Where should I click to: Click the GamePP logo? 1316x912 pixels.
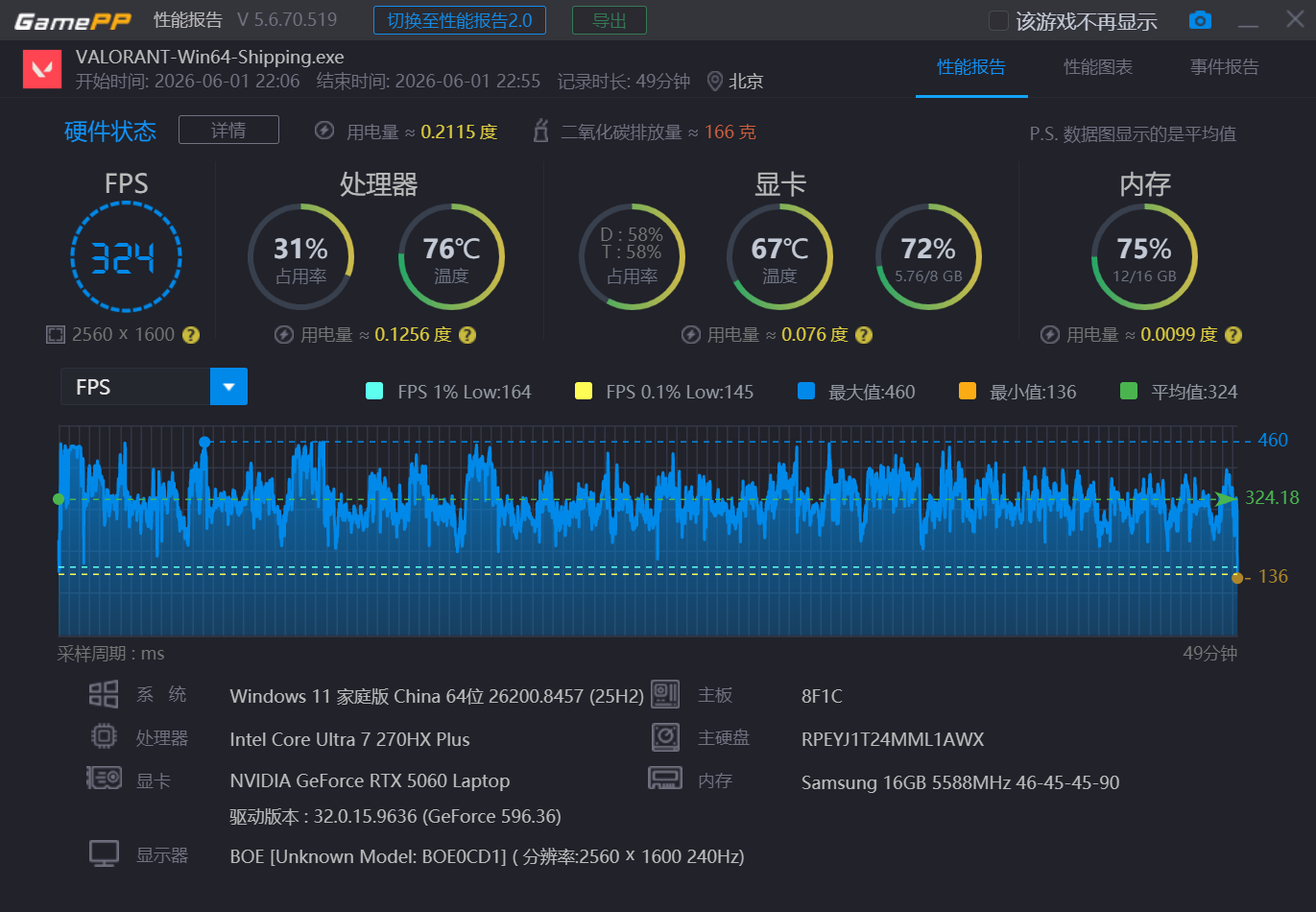click(73, 21)
